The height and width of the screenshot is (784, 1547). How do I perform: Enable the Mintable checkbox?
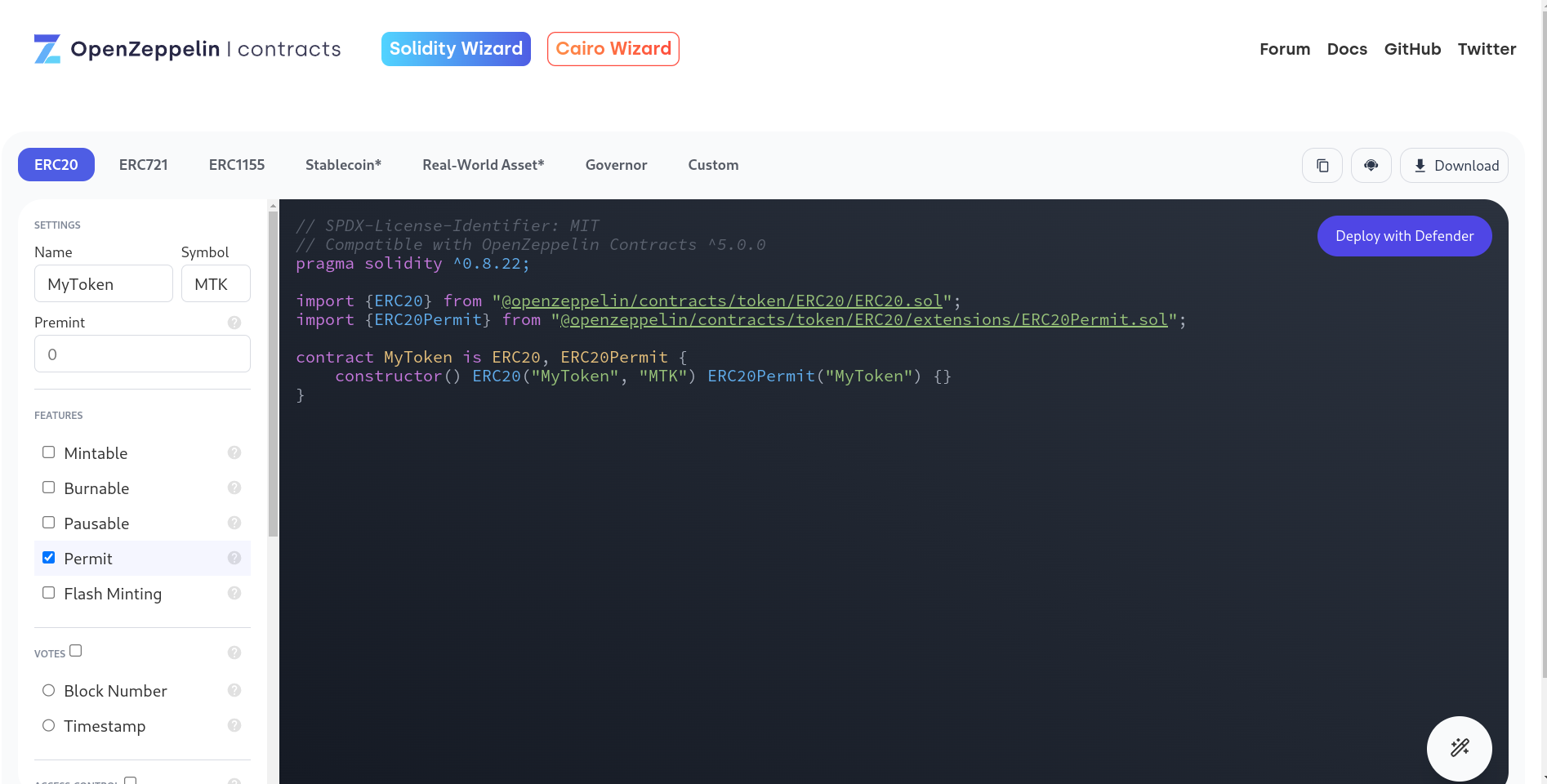tap(49, 452)
